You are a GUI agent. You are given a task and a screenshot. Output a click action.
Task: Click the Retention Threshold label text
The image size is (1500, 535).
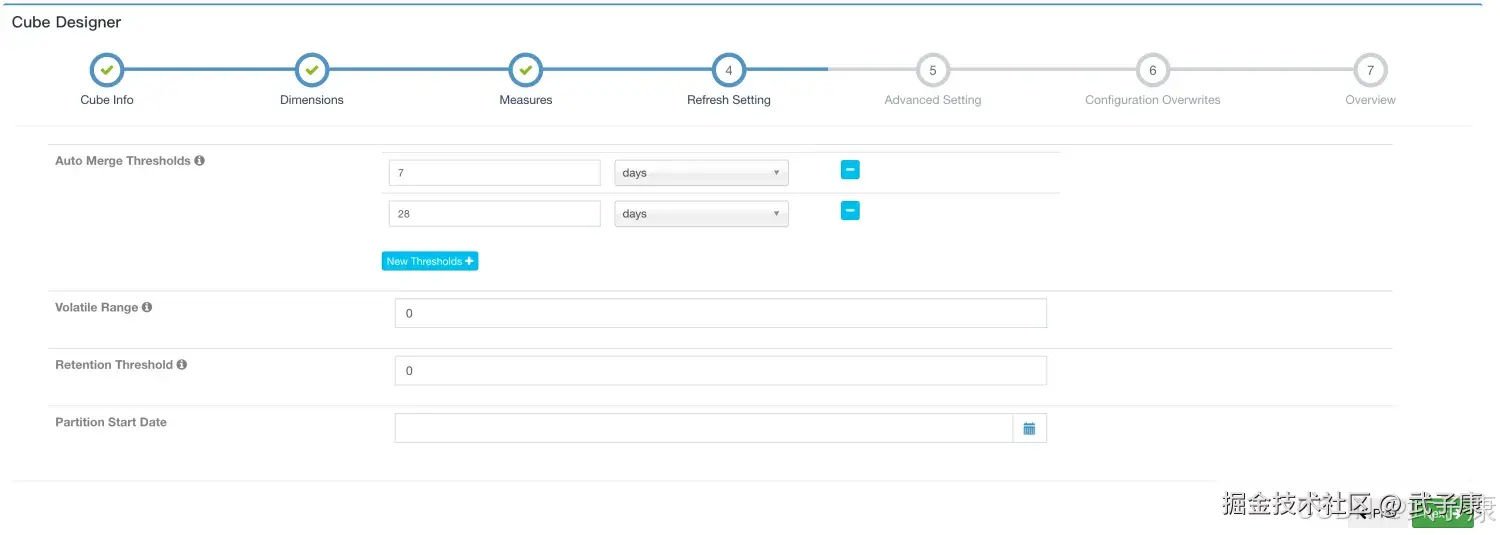click(114, 365)
